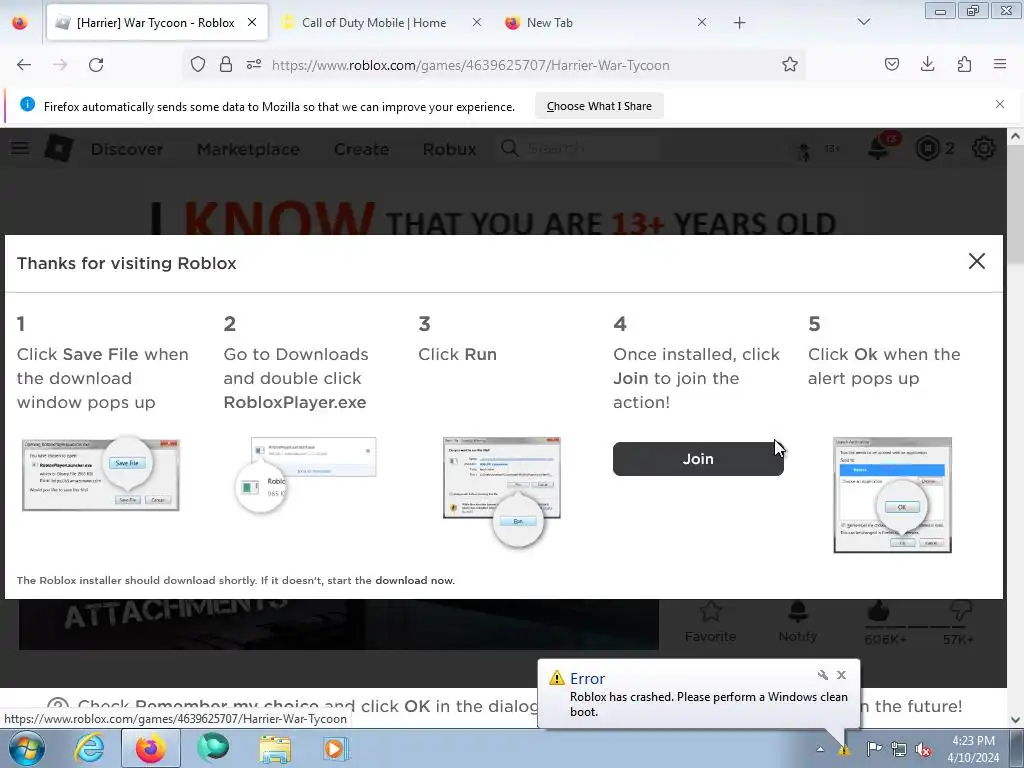This screenshot has width=1024, height=768.
Task: Open site permissions icon in address bar
Action: pyautogui.click(x=254, y=65)
